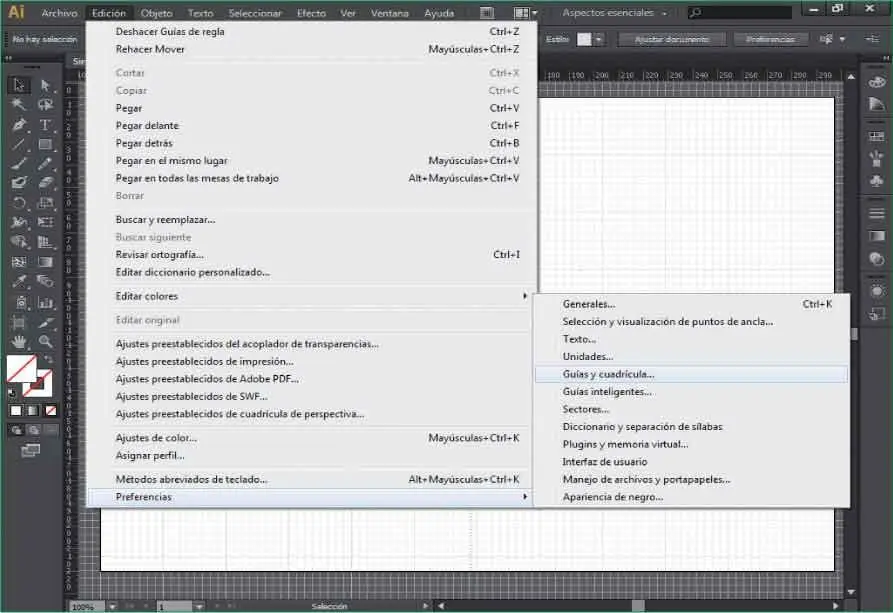Select the Rectangle tool

(46, 144)
